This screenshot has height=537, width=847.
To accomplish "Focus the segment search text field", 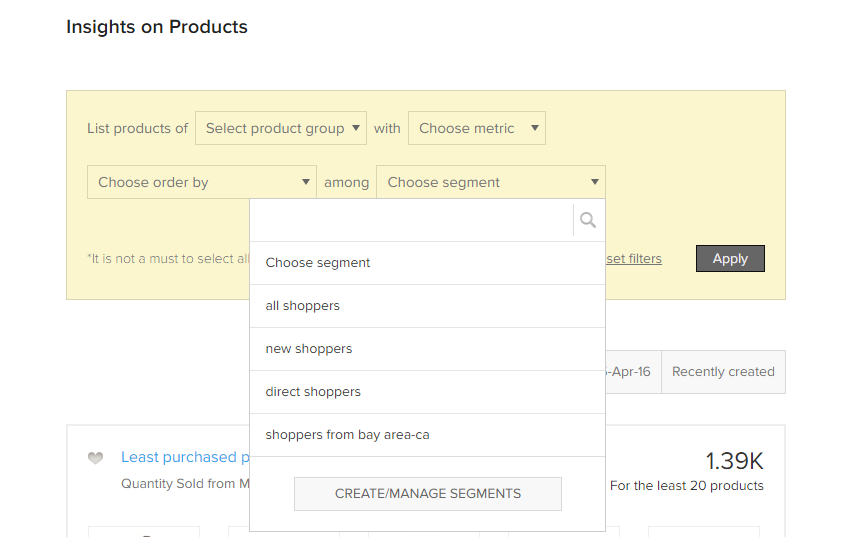I will [411, 220].
